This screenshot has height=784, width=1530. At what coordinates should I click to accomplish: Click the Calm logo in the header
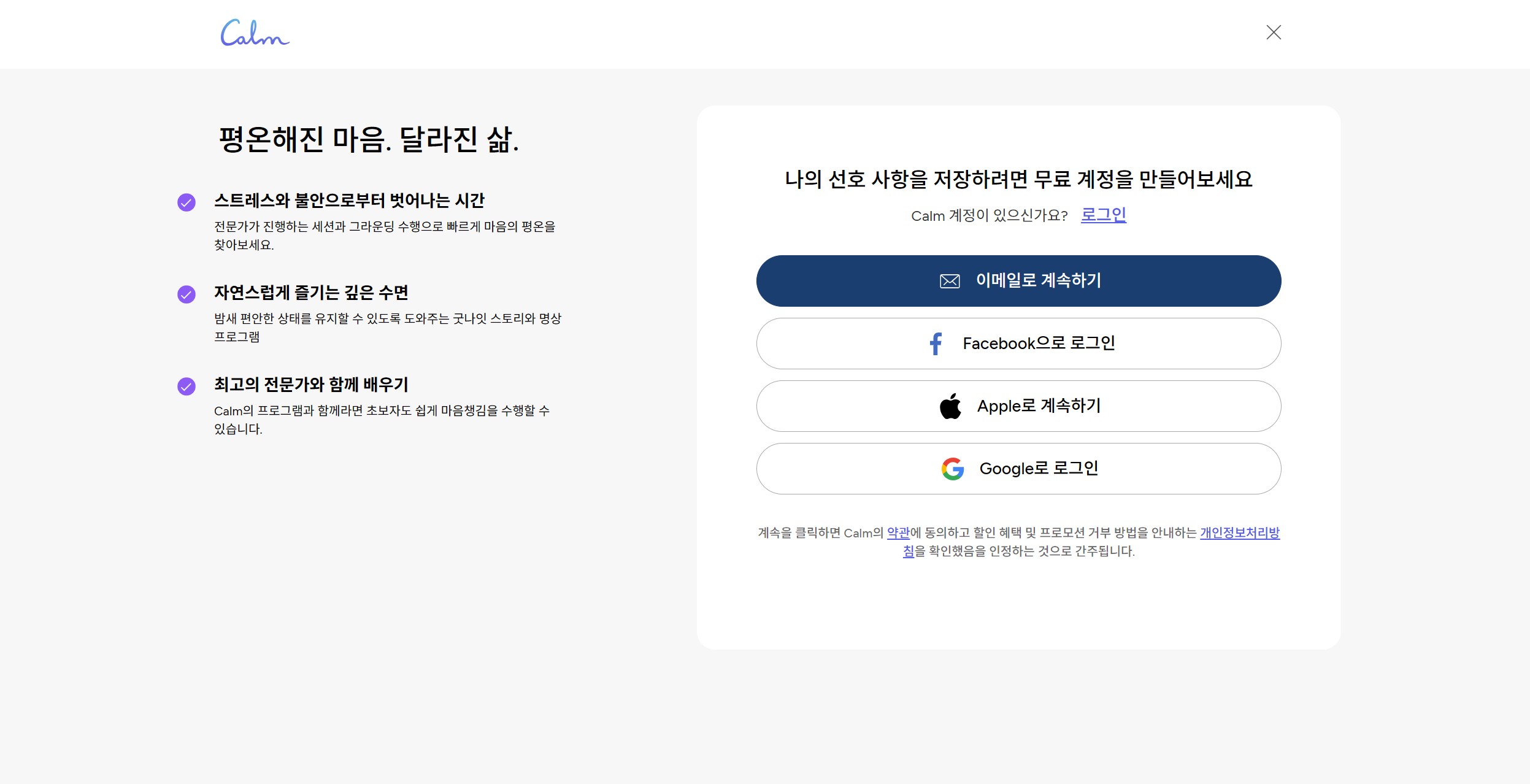click(255, 33)
